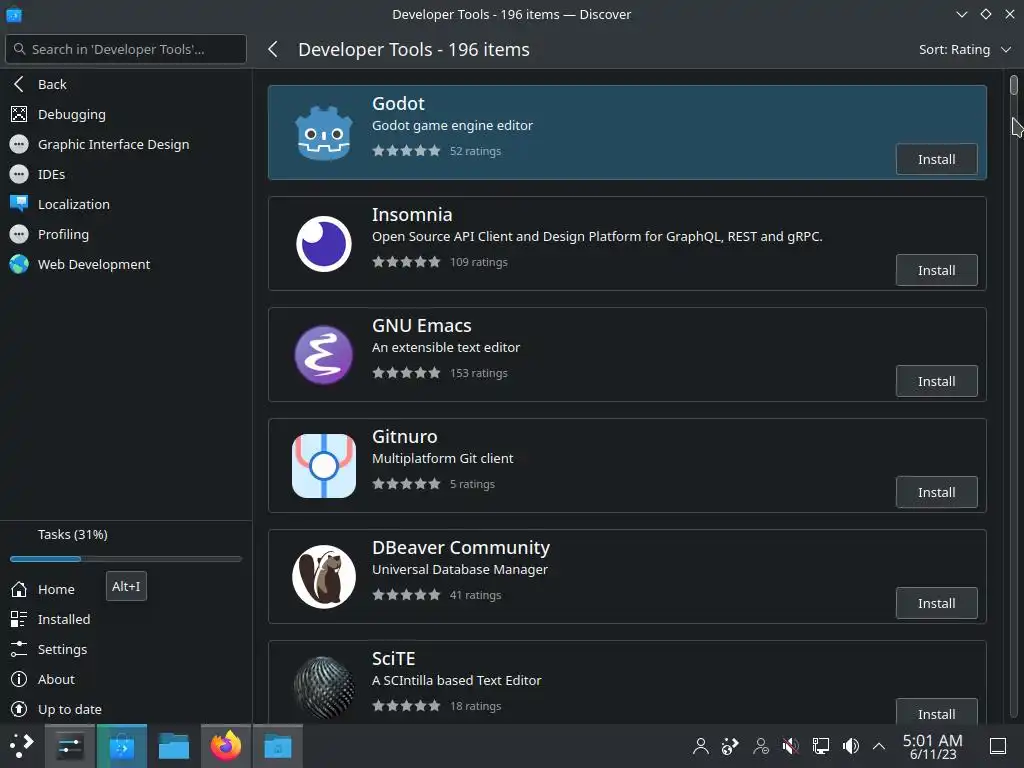Viewport: 1024px width, 768px height.
Task: Open the About page
Action: coord(56,679)
